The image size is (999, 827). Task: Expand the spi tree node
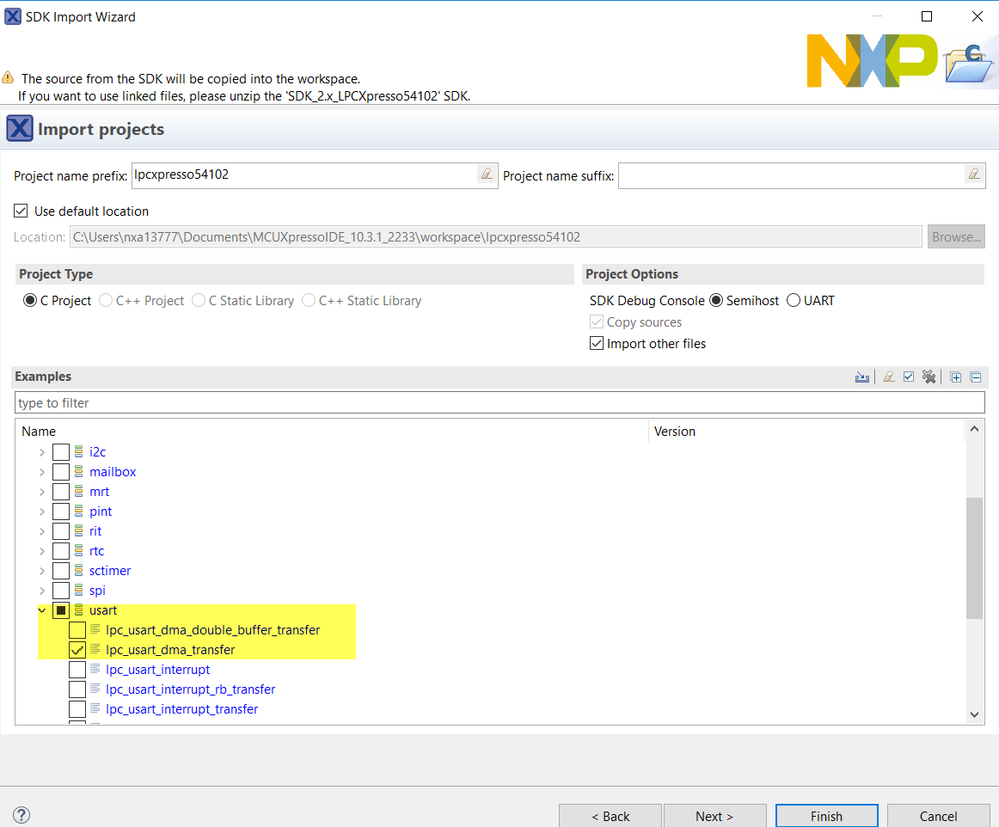pos(42,591)
